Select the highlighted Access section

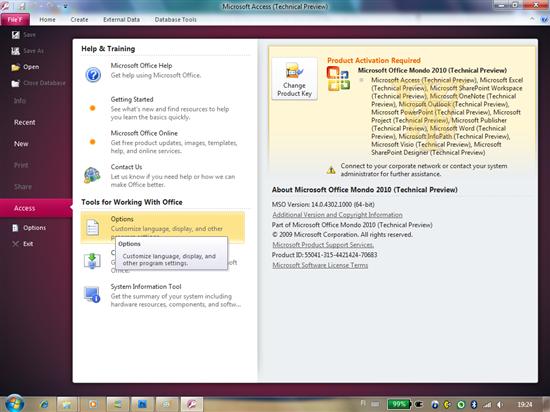pyautogui.click(x=36, y=208)
